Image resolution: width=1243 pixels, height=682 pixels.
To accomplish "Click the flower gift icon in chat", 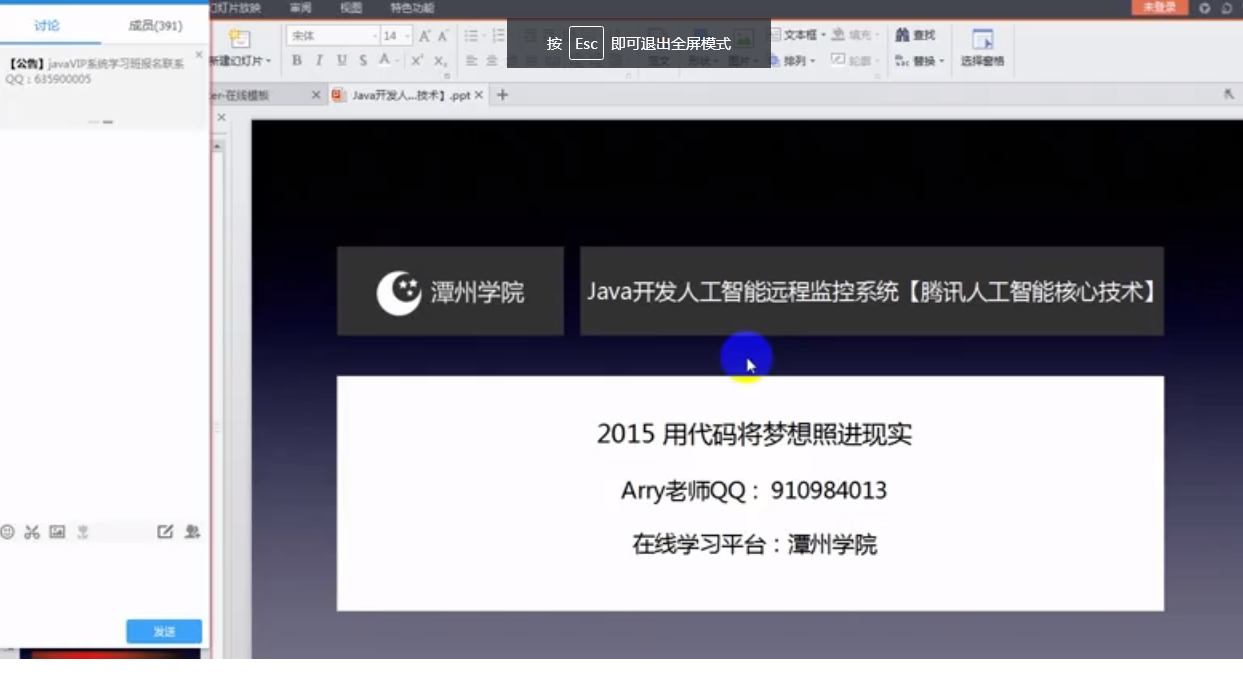I will pos(83,532).
